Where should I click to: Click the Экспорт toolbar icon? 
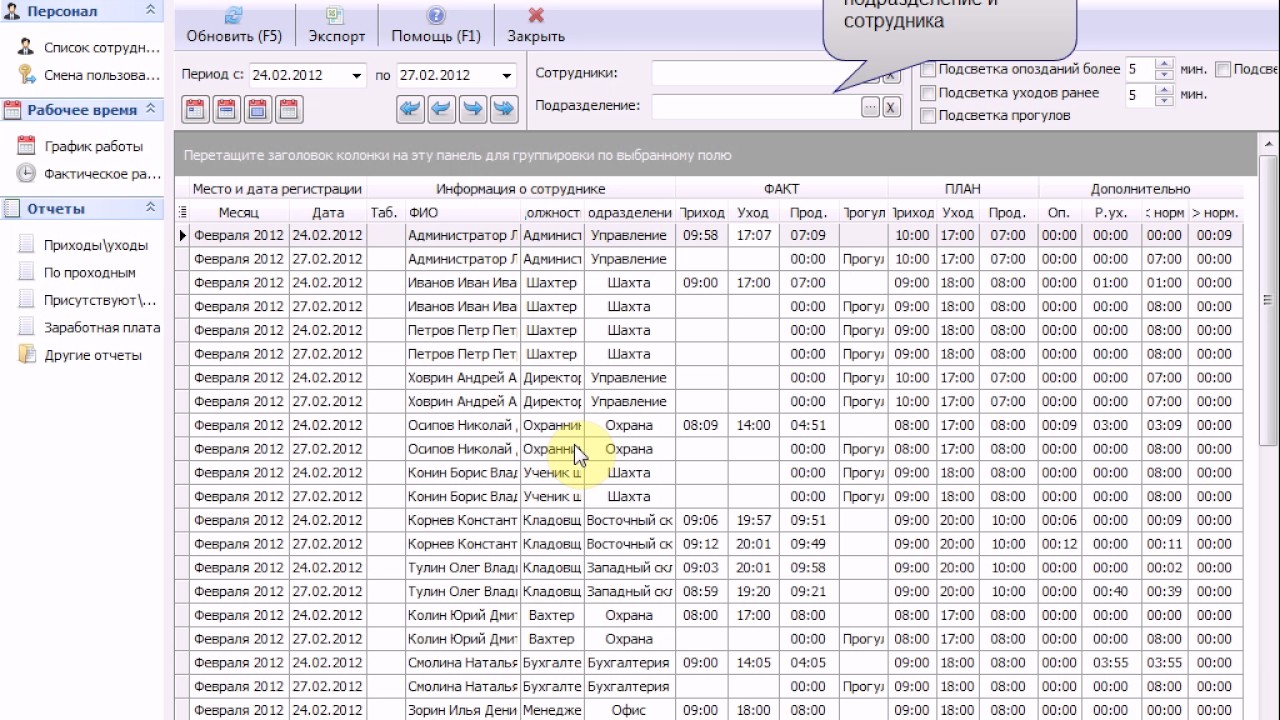coord(336,16)
